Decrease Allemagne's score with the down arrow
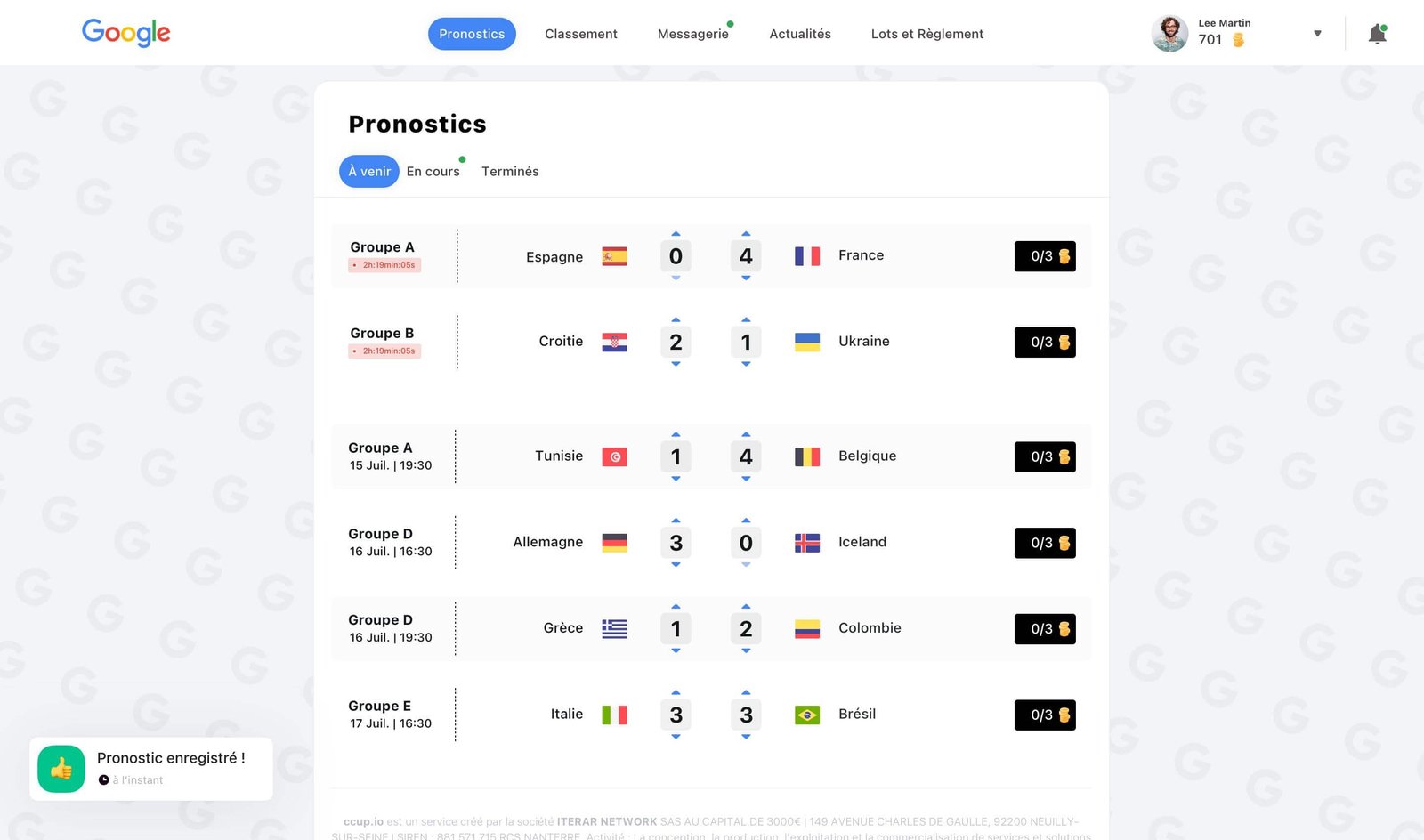The width and height of the screenshot is (1424, 840). 676,564
